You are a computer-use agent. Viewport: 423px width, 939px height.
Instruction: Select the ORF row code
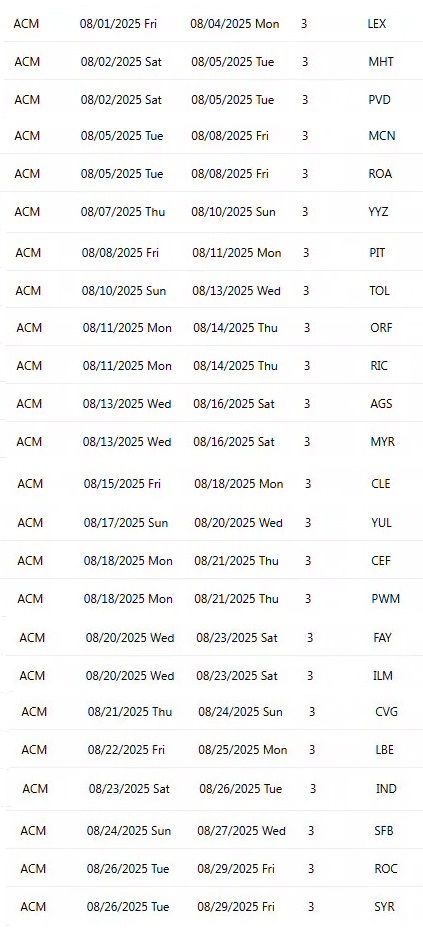point(382,328)
